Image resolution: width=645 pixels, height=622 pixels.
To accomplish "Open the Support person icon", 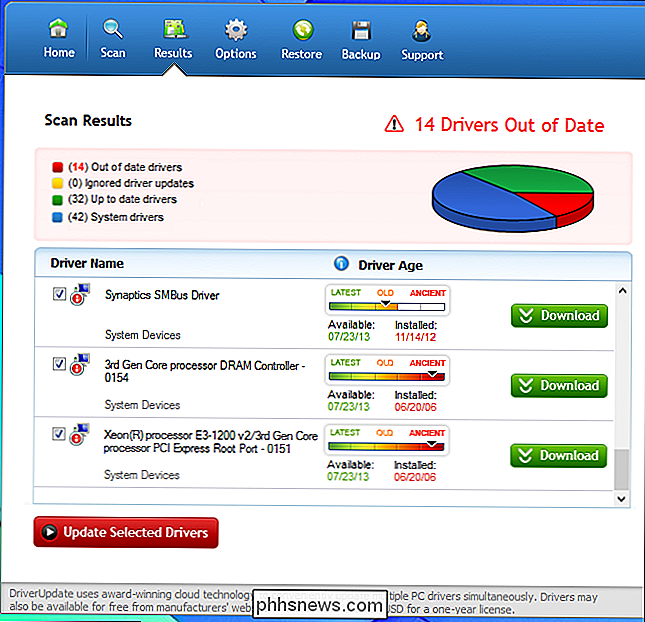I will (x=422, y=31).
